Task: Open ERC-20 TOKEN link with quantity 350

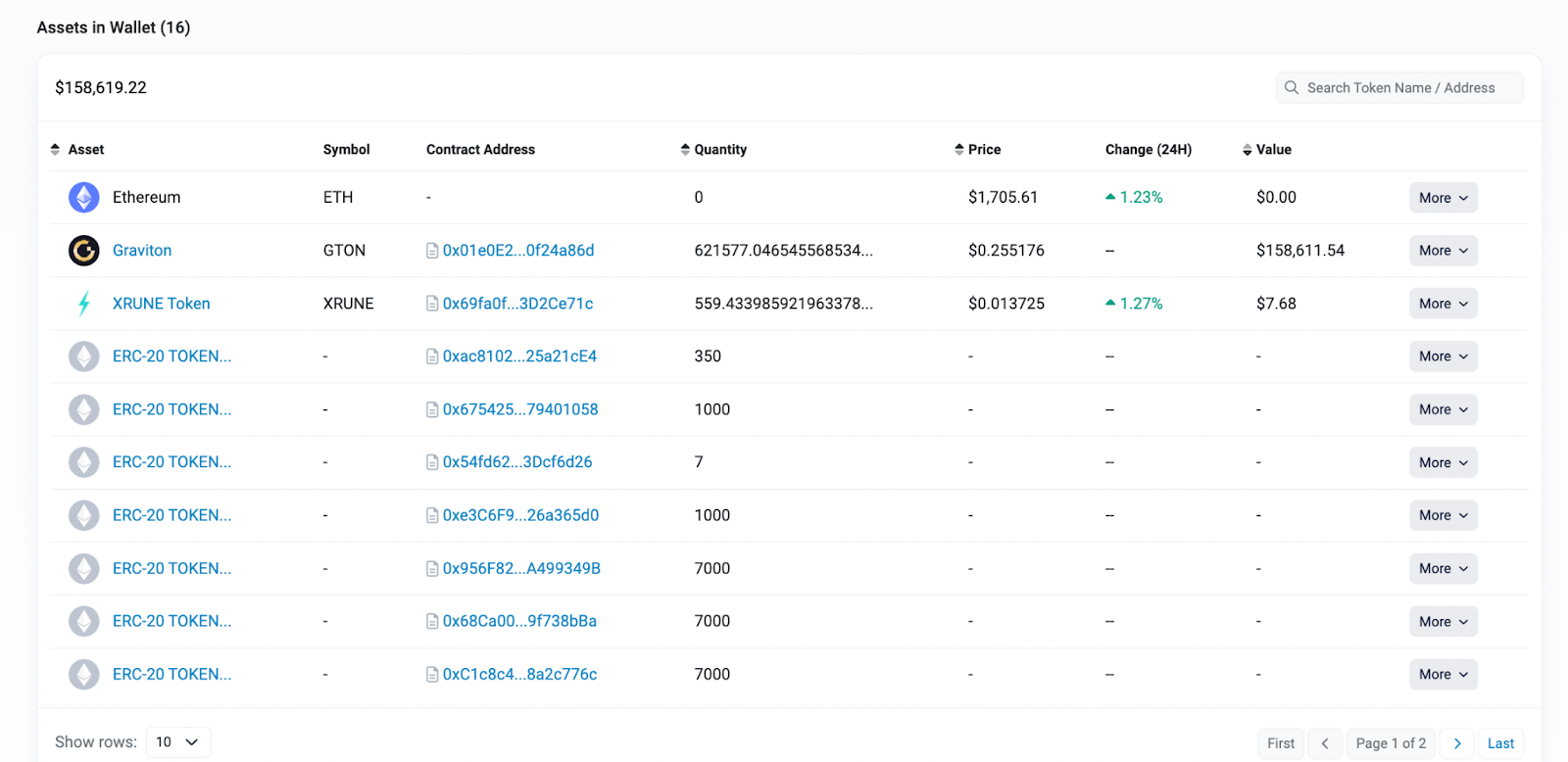Action: pos(172,357)
